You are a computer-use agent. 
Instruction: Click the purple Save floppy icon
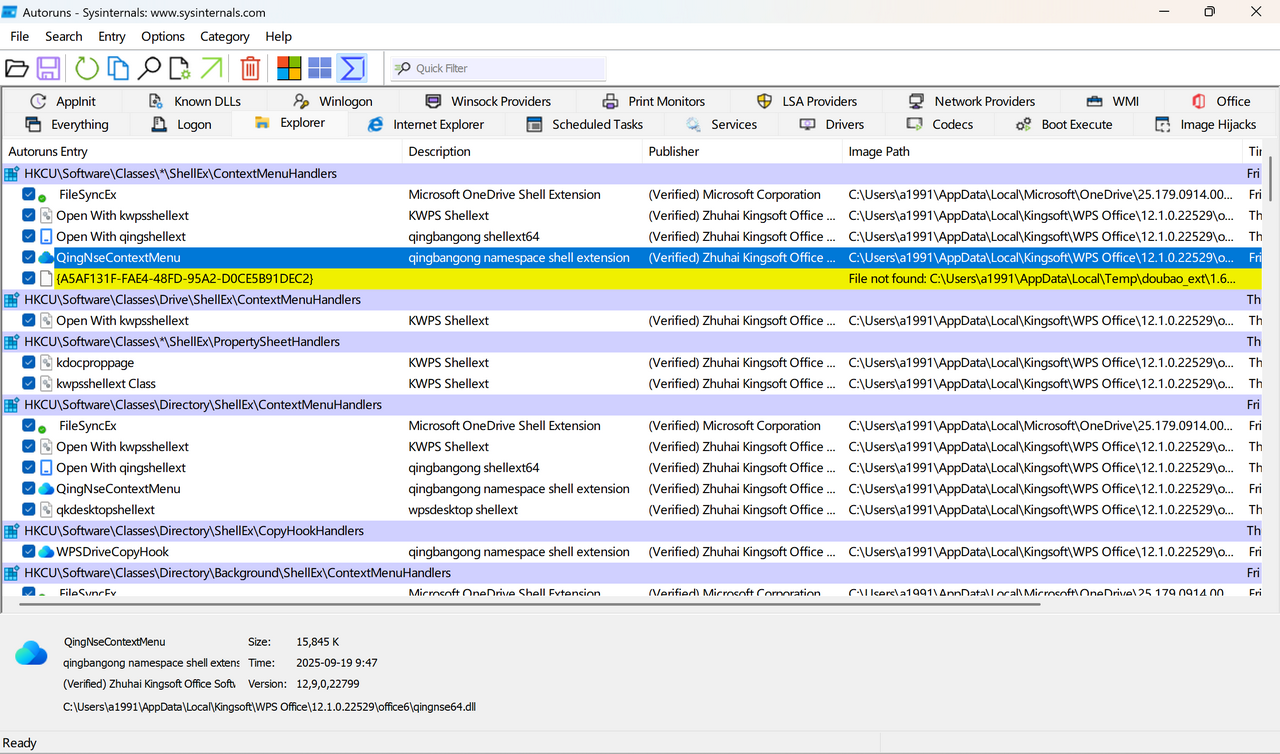(x=48, y=68)
